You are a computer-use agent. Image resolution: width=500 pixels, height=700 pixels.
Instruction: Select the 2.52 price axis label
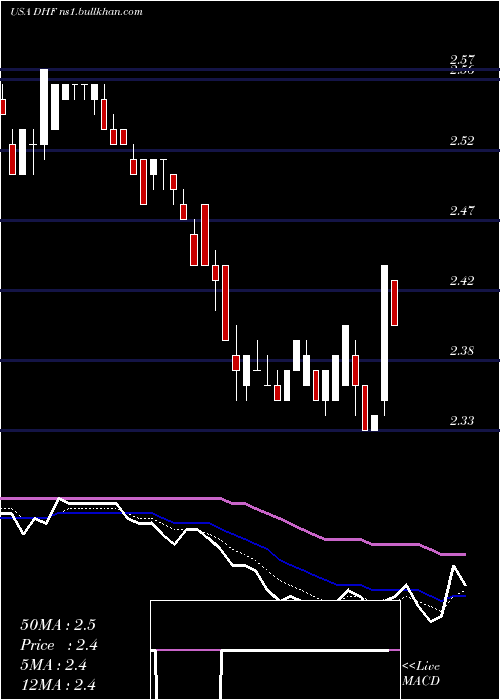462,141
